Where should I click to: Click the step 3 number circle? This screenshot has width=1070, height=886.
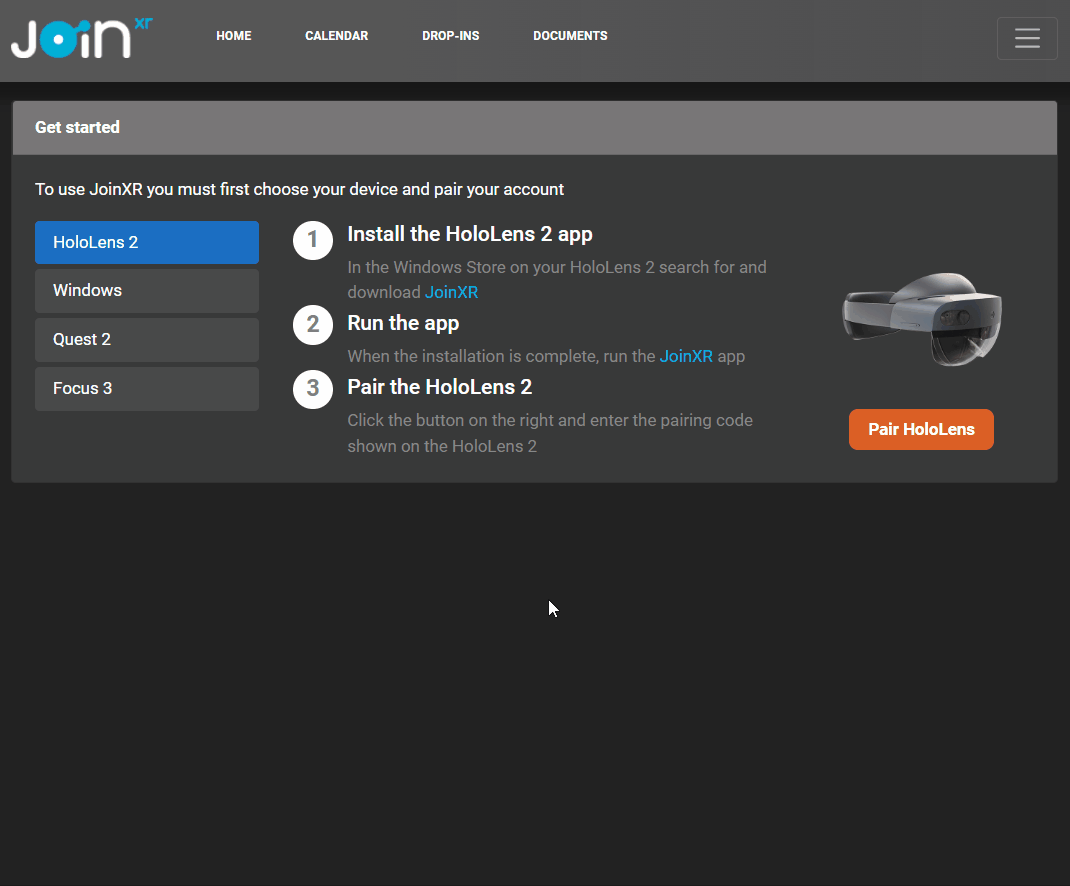[313, 389]
